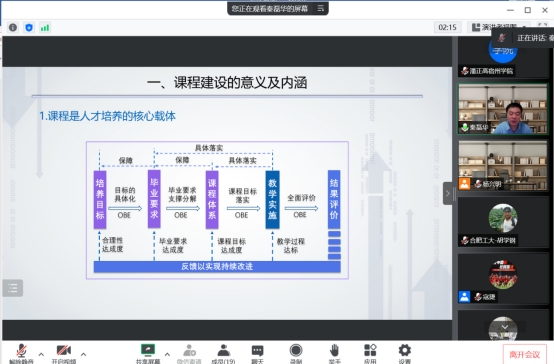This screenshot has height=364, width=554.
Task: Collapse the participant video side panel
Action: coord(448,193)
